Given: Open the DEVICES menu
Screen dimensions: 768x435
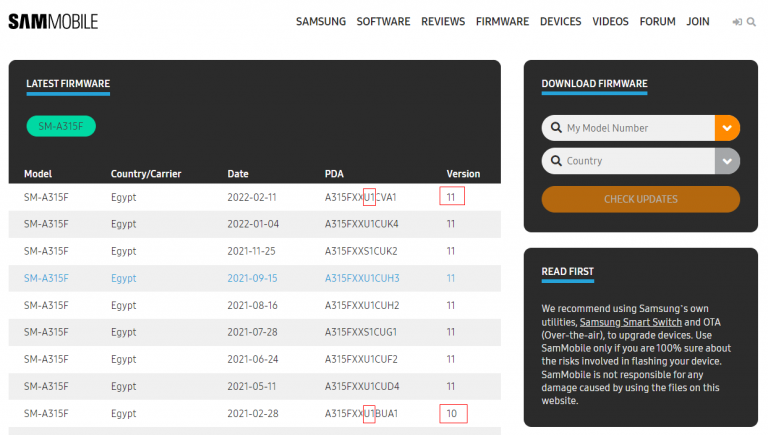Looking at the screenshot, I should (x=561, y=22).
